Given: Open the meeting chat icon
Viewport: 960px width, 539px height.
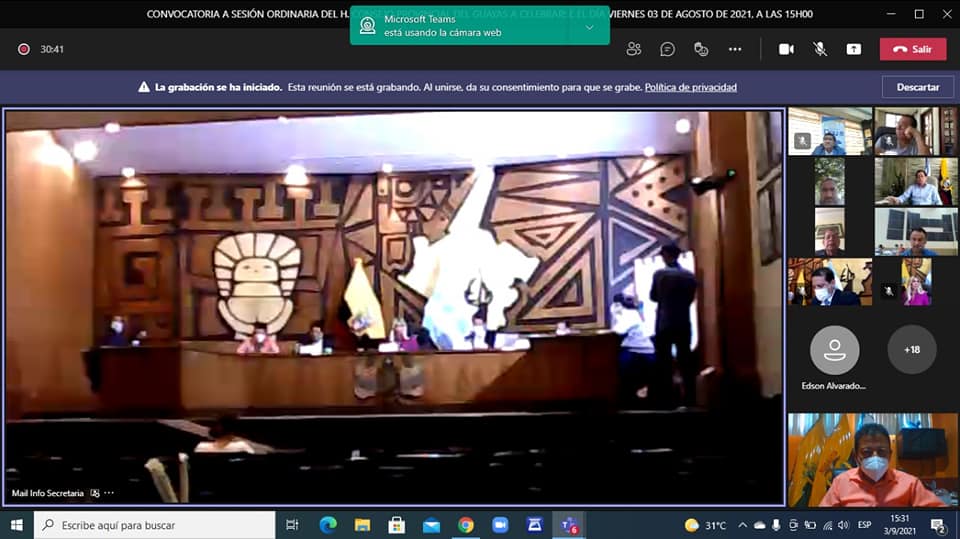Looking at the screenshot, I should [x=667, y=49].
